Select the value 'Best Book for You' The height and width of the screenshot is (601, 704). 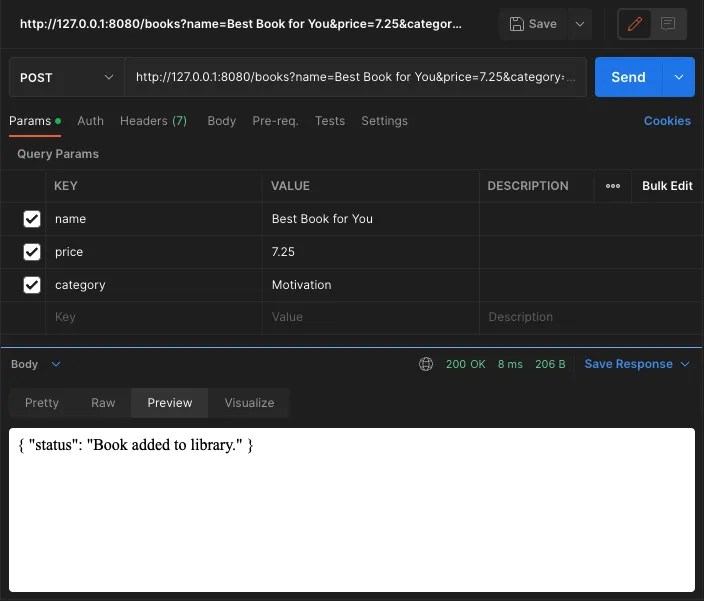coord(322,219)
